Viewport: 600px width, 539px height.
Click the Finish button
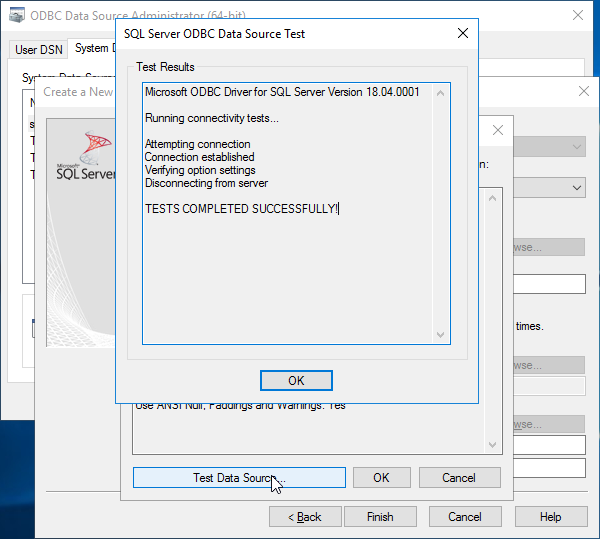click(380, 517)
